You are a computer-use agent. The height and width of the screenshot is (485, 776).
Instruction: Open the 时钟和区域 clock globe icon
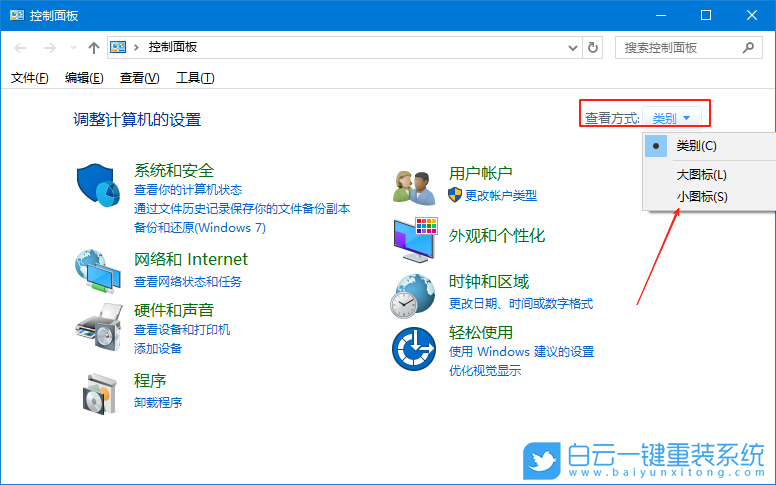tap(413, 296)
